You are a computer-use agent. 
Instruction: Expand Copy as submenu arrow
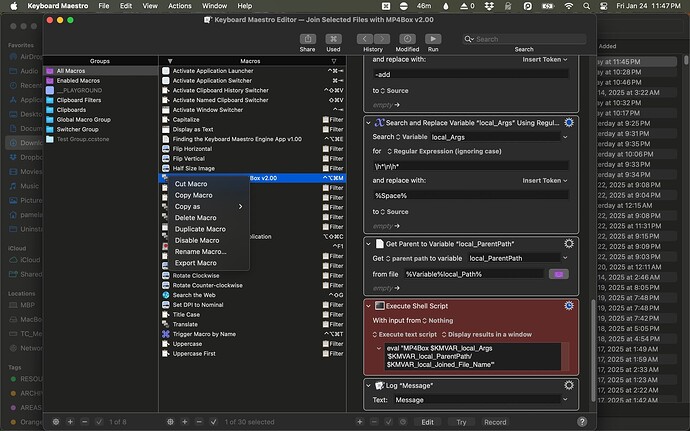click(240, 206)
